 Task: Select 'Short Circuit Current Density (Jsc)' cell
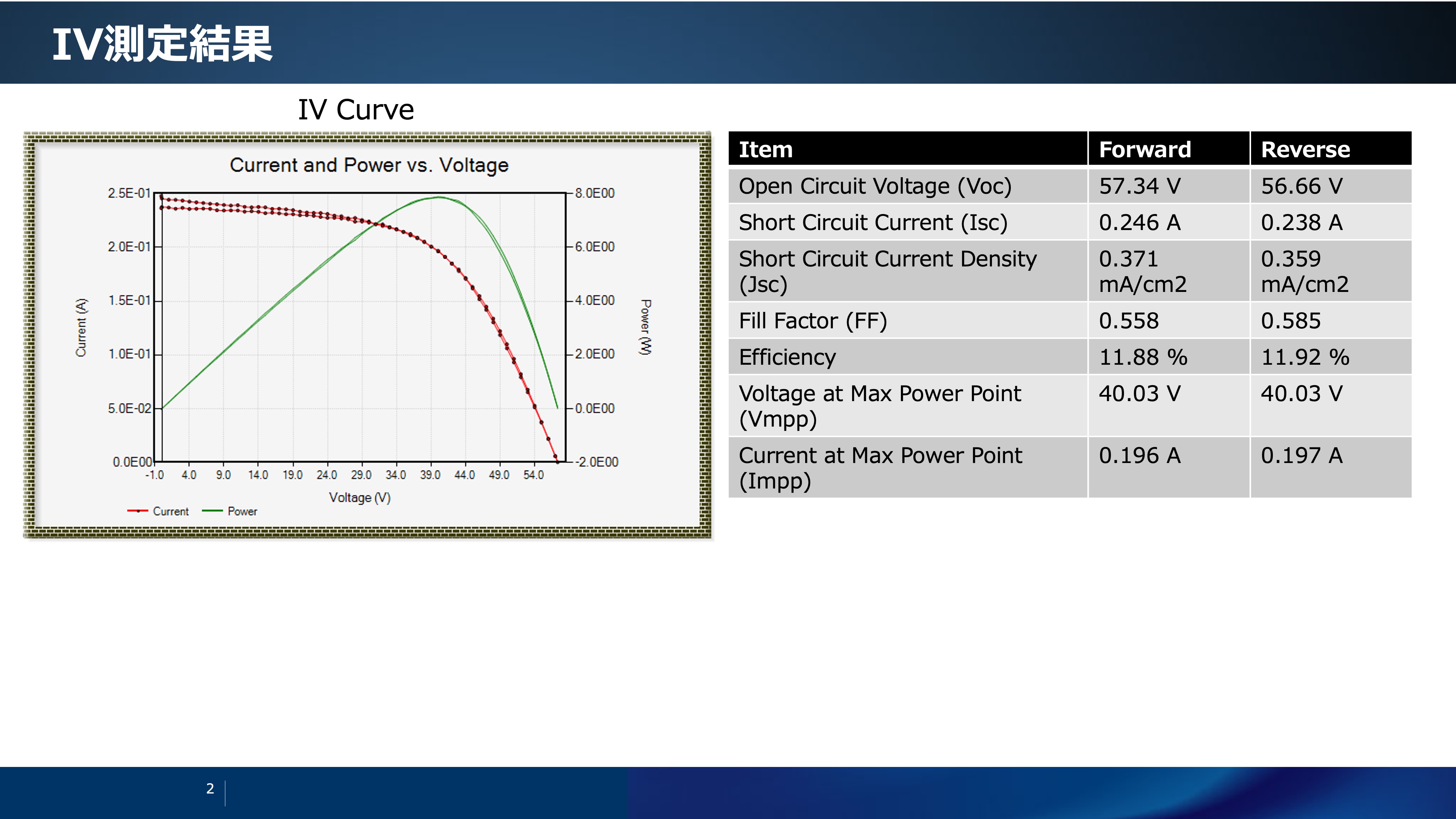pyautogui.click(x=908, y=271)
